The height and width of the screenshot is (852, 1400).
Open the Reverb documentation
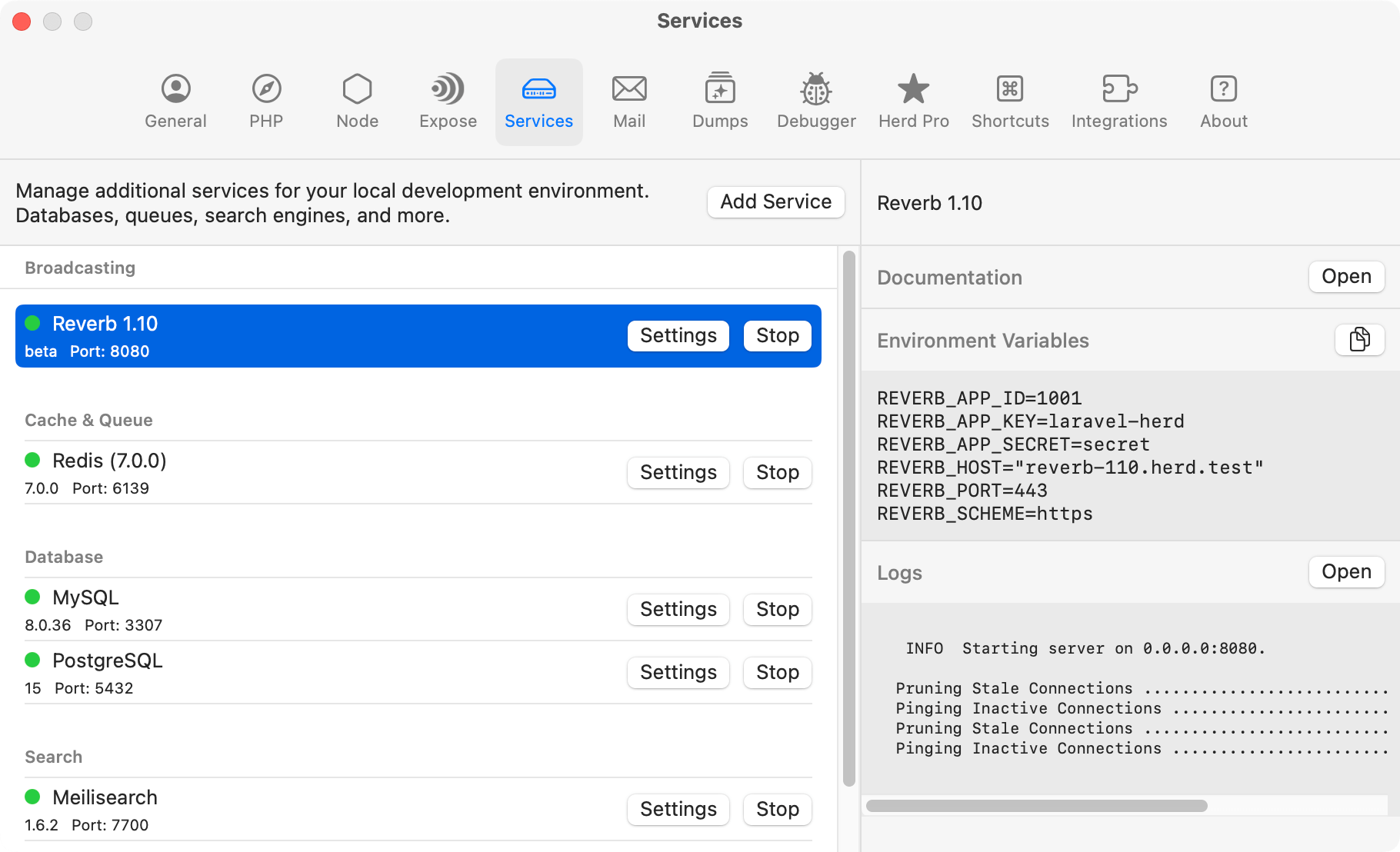point(1346,276)
